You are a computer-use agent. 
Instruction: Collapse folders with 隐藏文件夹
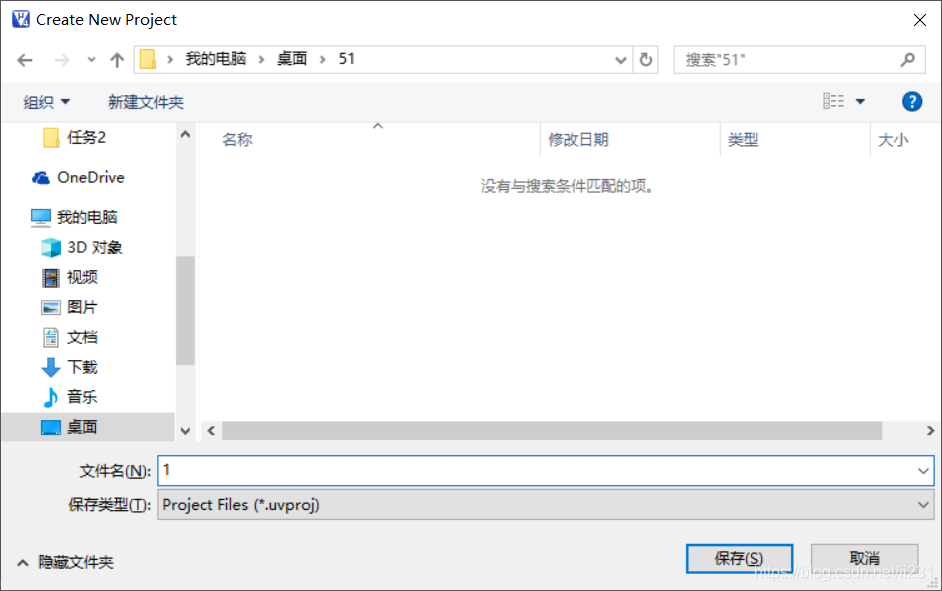tap(65, 563)
